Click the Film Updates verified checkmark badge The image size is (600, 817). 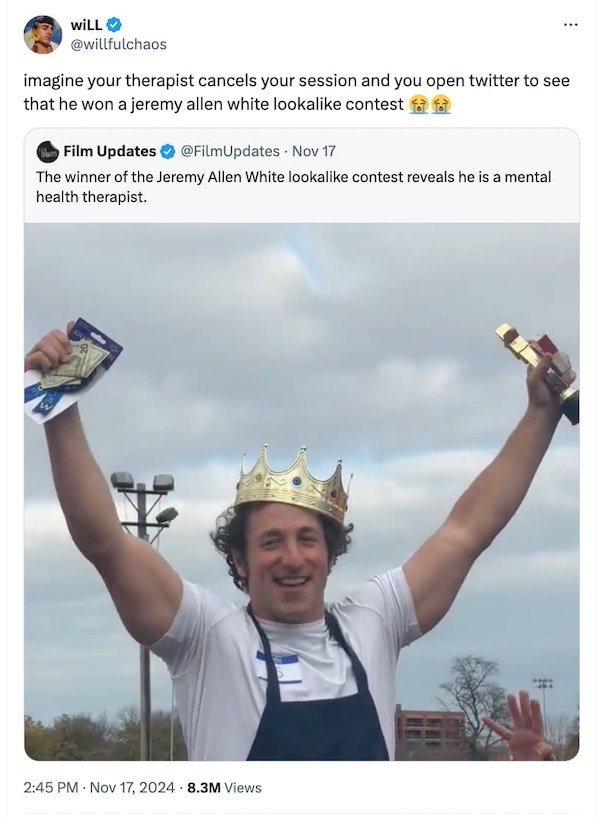(167, 151)
